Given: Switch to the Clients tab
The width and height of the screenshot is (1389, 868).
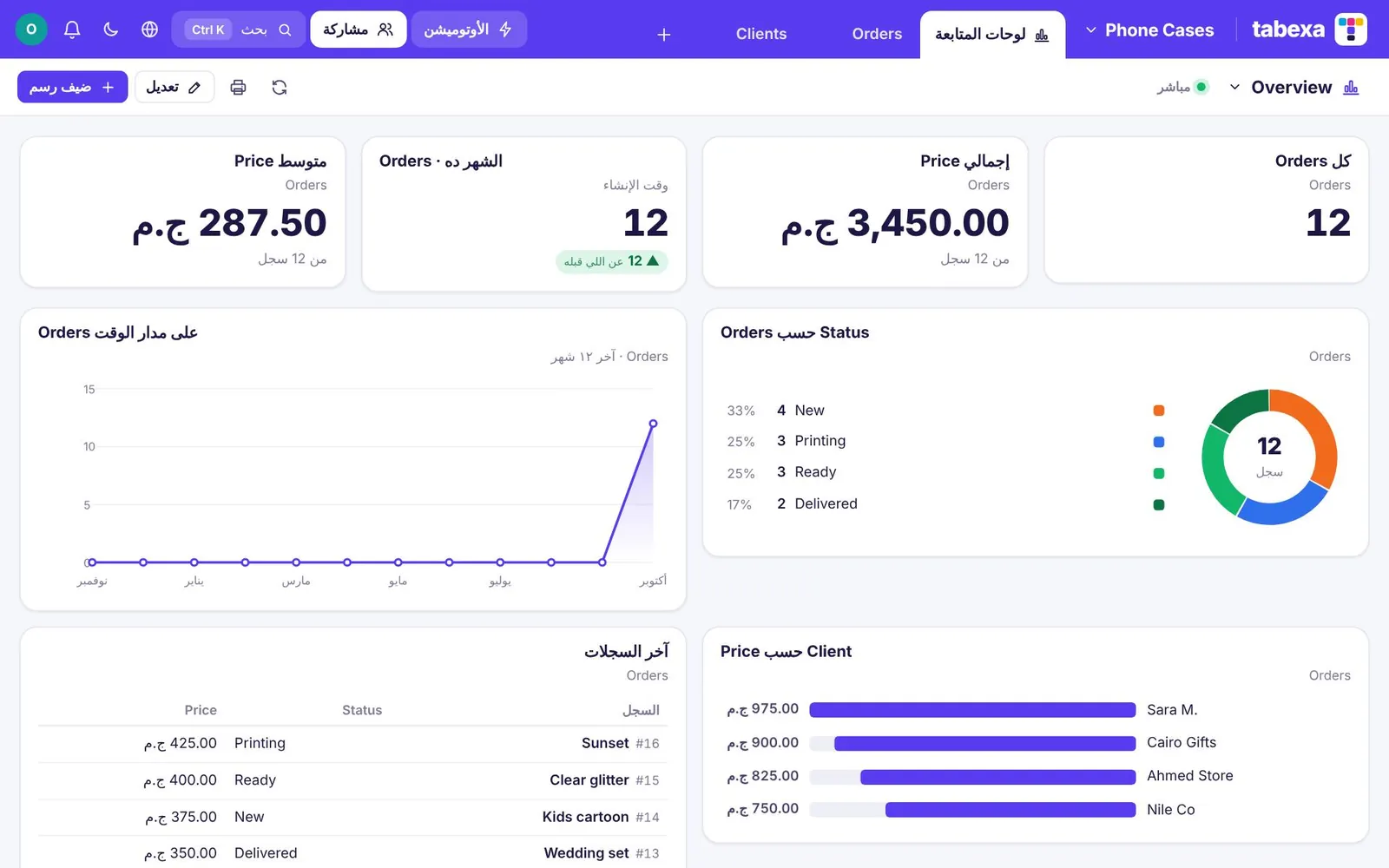Looking at the screenshot, I should (761, 34).
